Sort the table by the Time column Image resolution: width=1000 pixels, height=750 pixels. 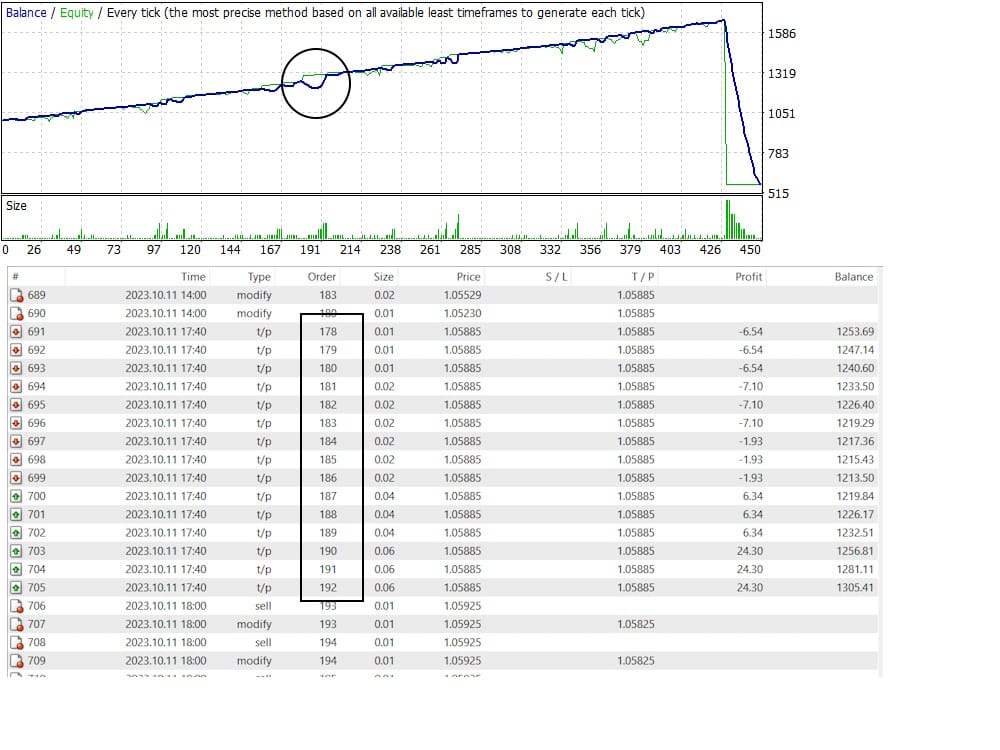click(193, 277)
